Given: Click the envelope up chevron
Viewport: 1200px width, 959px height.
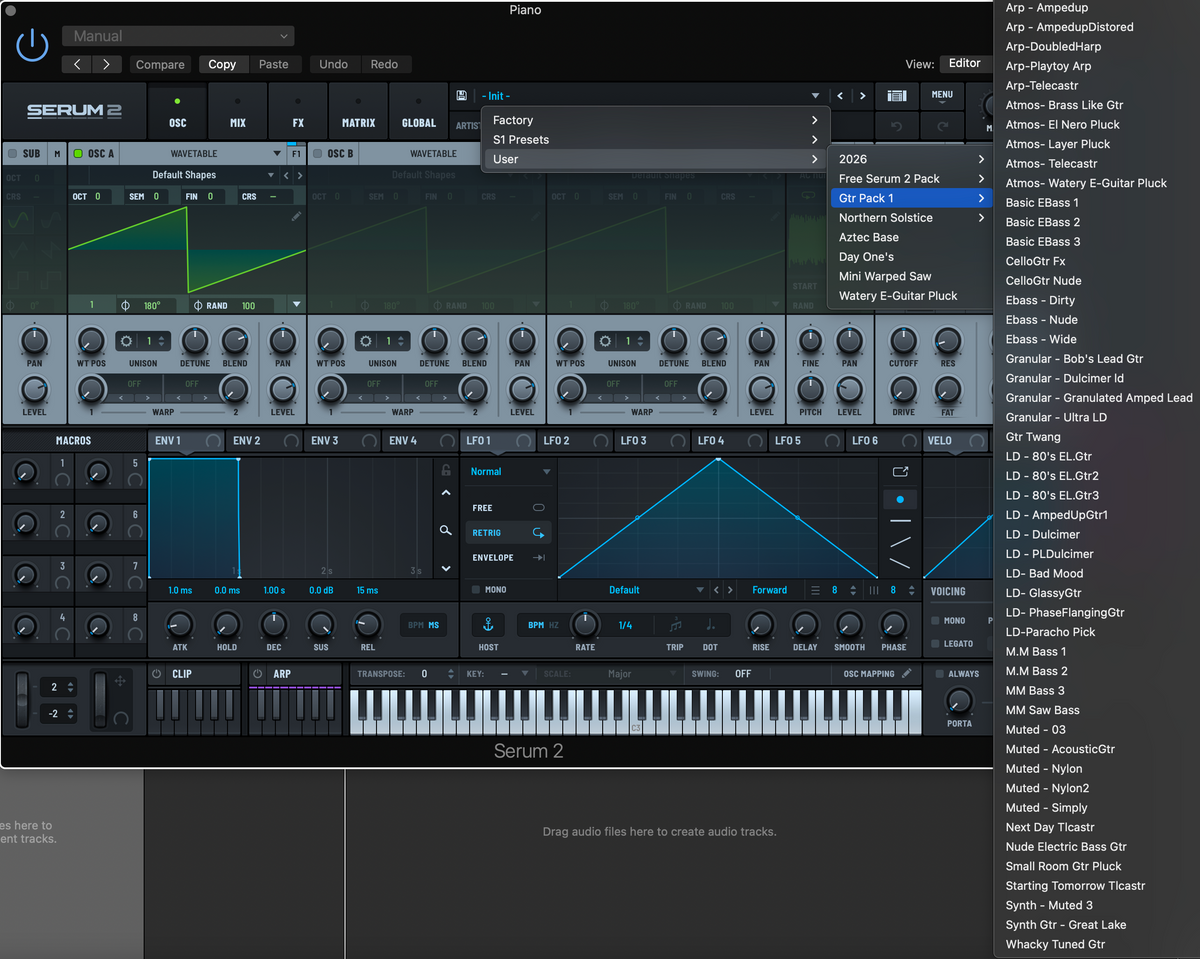Looking at the screenshot, I should coord(446,493).
